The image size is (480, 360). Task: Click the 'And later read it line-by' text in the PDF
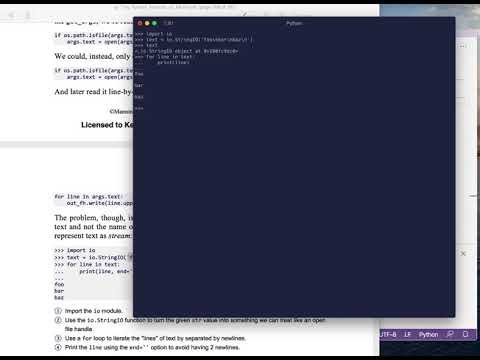click(93, 92)
